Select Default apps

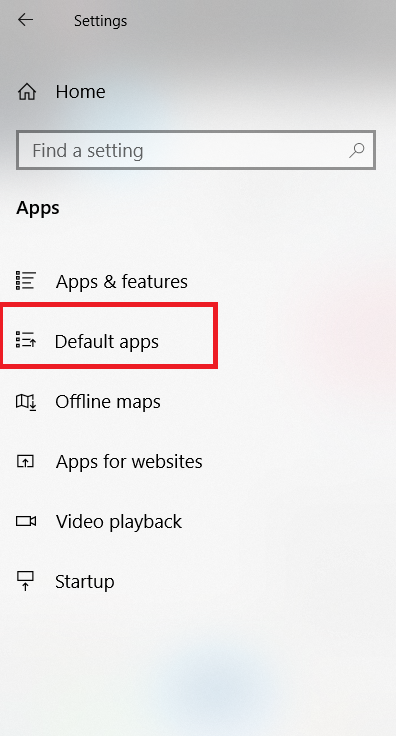click(107, 341)
